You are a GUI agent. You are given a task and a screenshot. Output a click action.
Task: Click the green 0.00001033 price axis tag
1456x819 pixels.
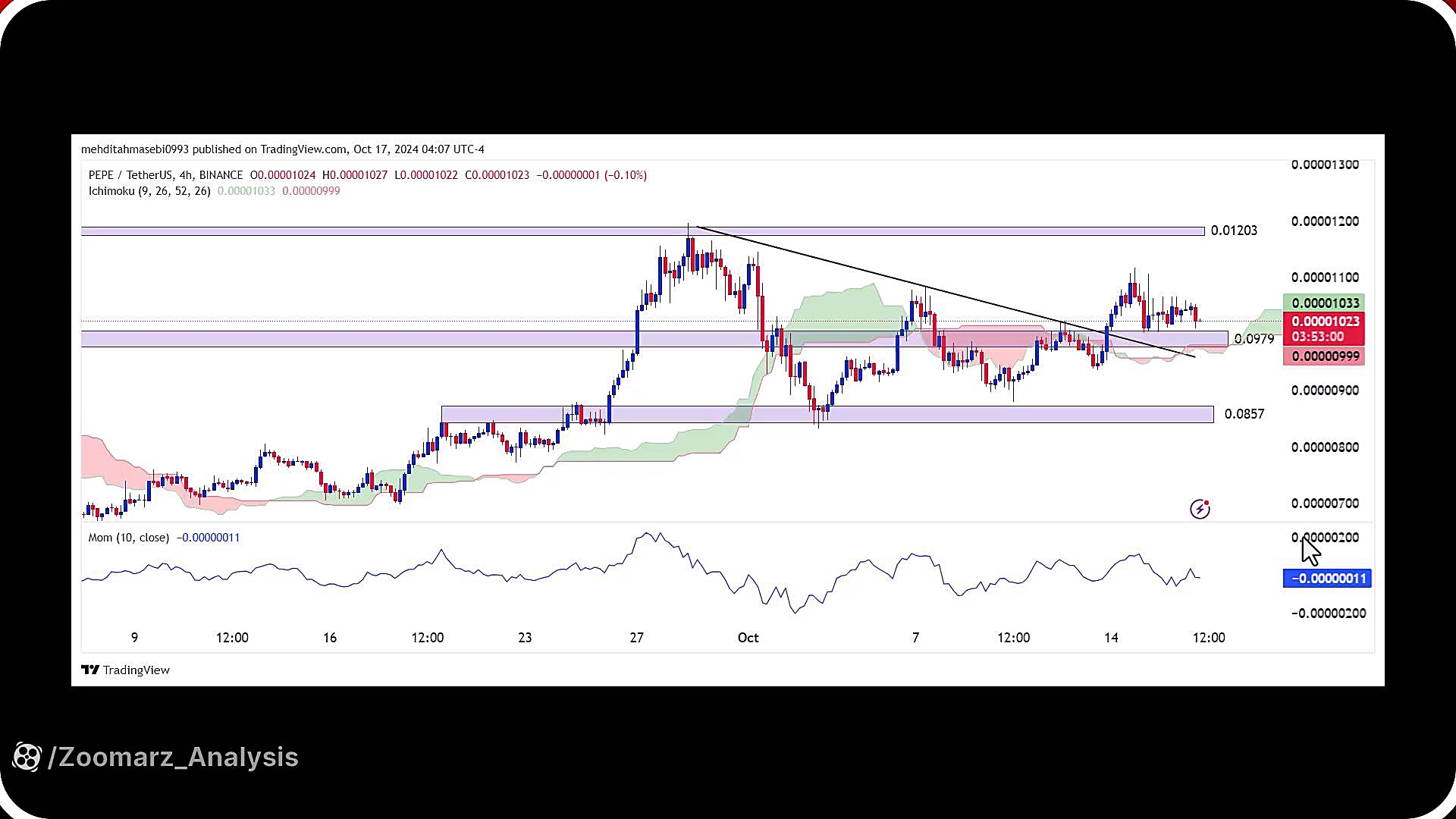tap(1324, 303)
